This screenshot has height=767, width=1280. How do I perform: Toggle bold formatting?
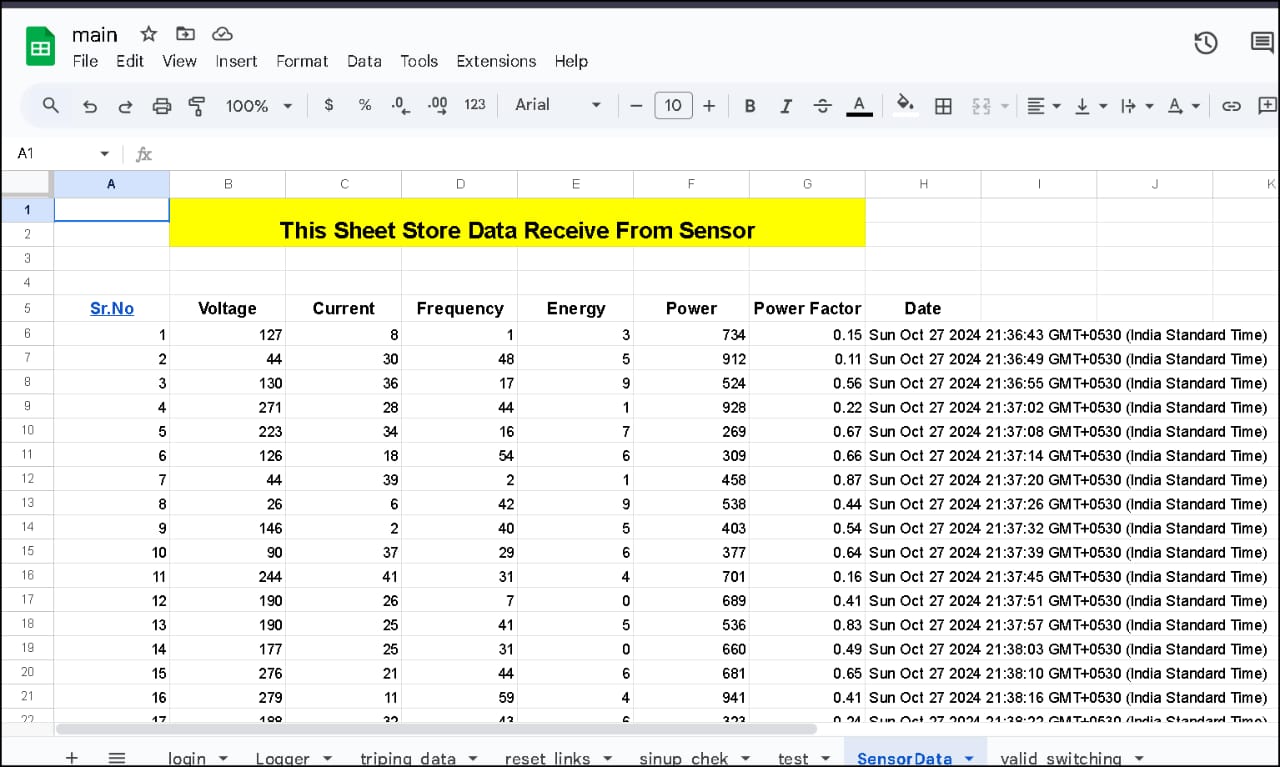click(750, 106)
